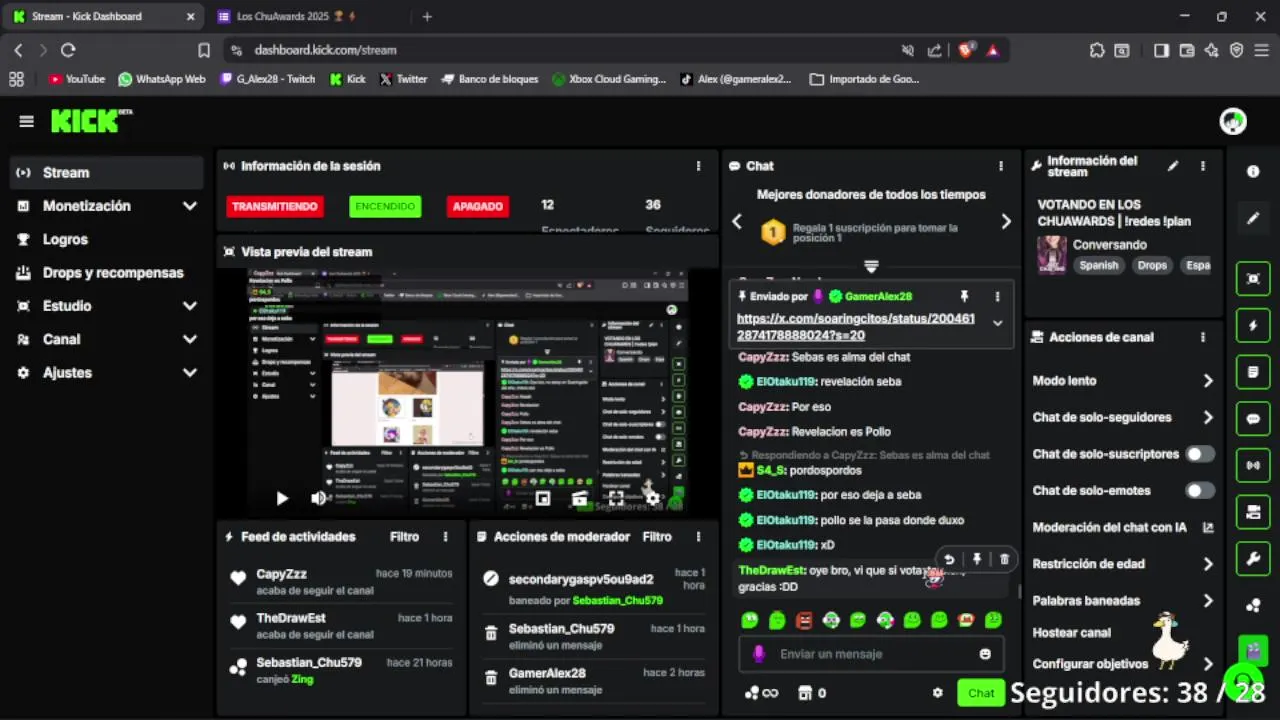The image size is (1280, 720).
Task: Click Filtro in Acciones de moderador
Action: click(x=657, y=537)
